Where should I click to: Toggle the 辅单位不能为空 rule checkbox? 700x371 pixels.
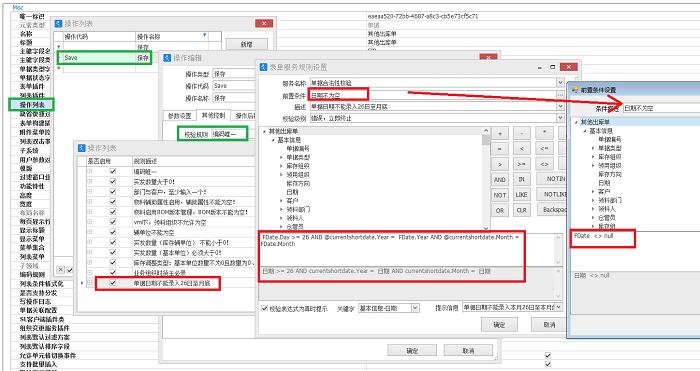112,232
